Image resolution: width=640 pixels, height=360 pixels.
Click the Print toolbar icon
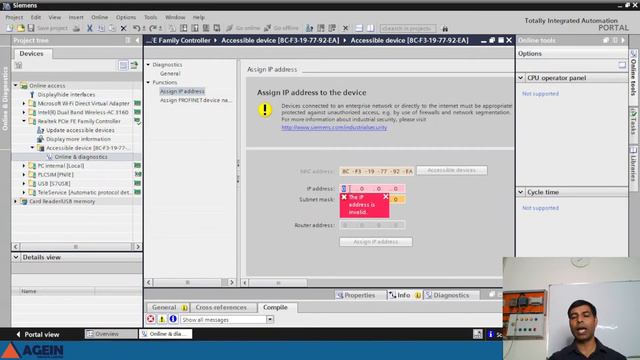(x=76, y=28)
